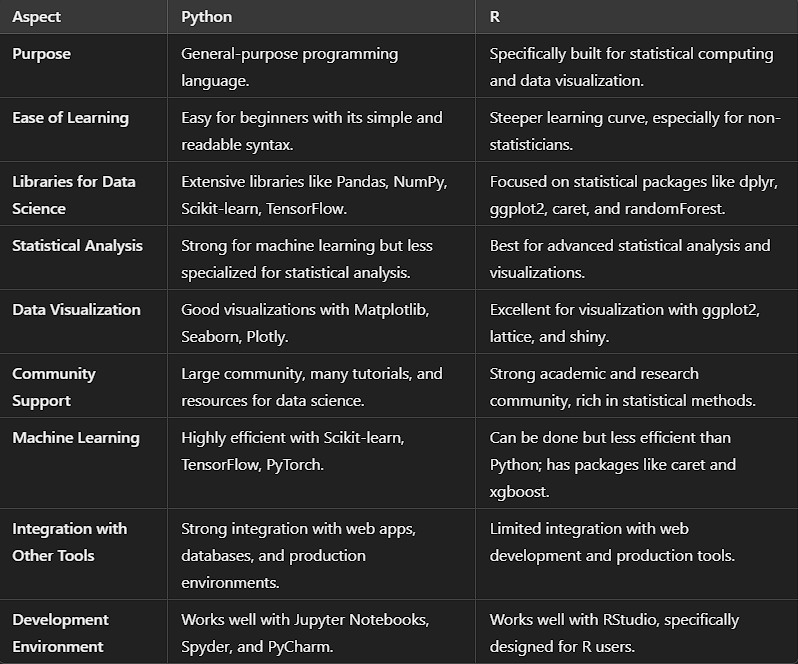Click the Integration with Other Tools label
The width and height of the screenshot is (798, 664).
coord(69,542)
